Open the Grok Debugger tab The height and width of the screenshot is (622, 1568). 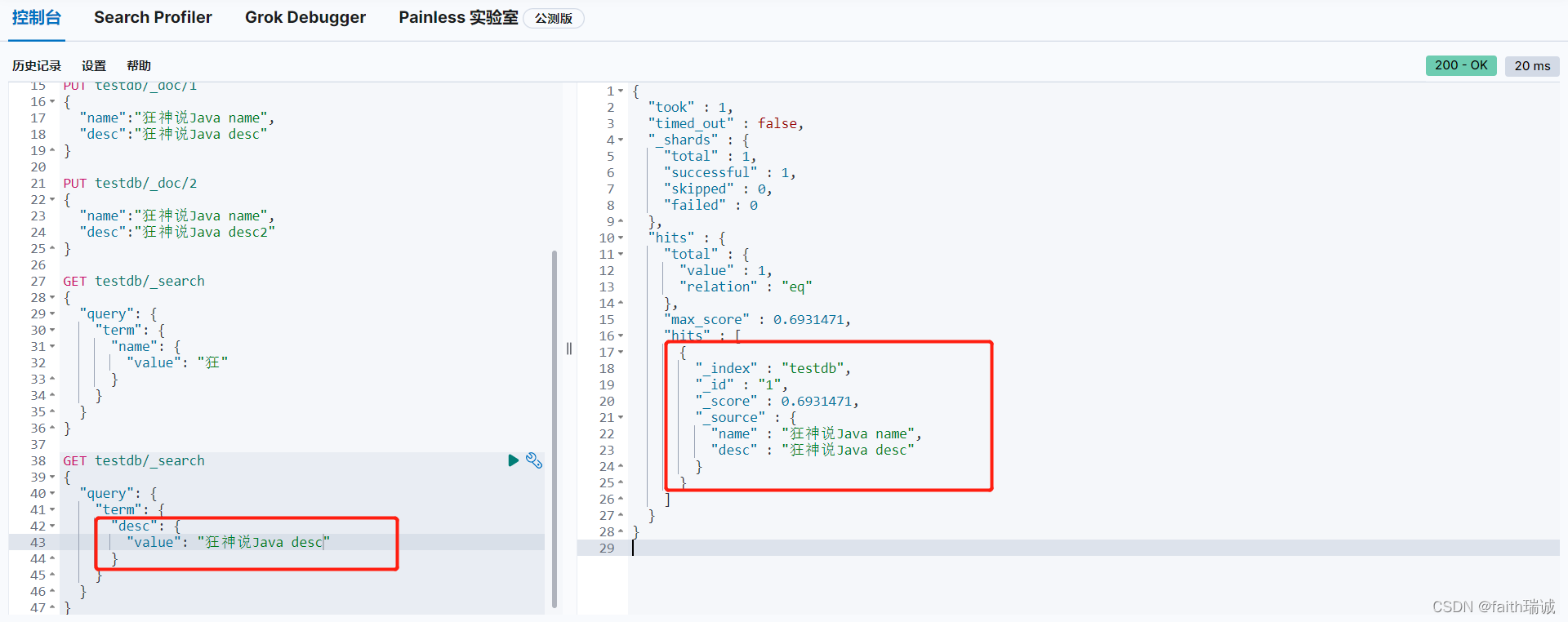pos(305,17)
